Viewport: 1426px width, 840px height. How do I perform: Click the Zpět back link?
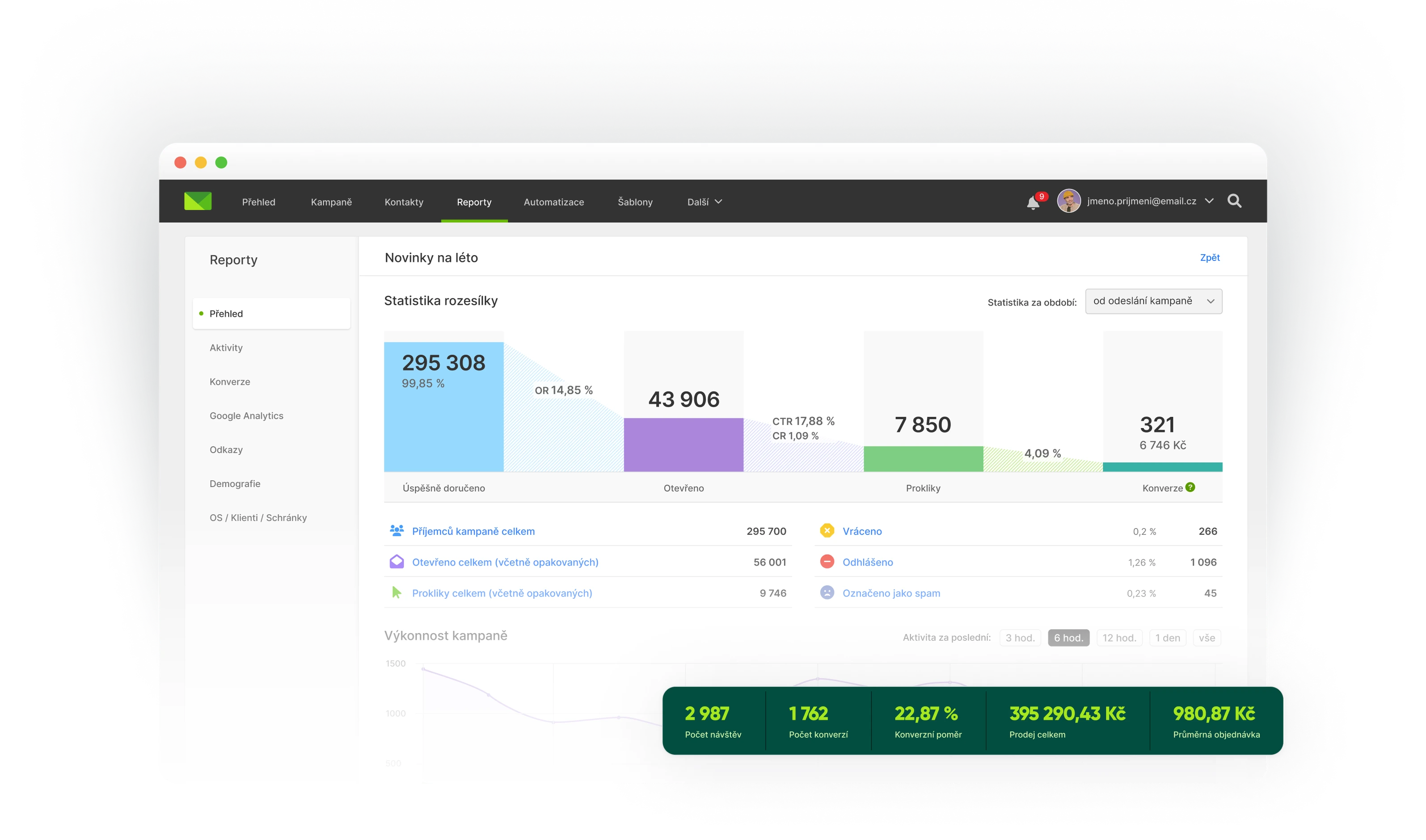(1210, 257)
